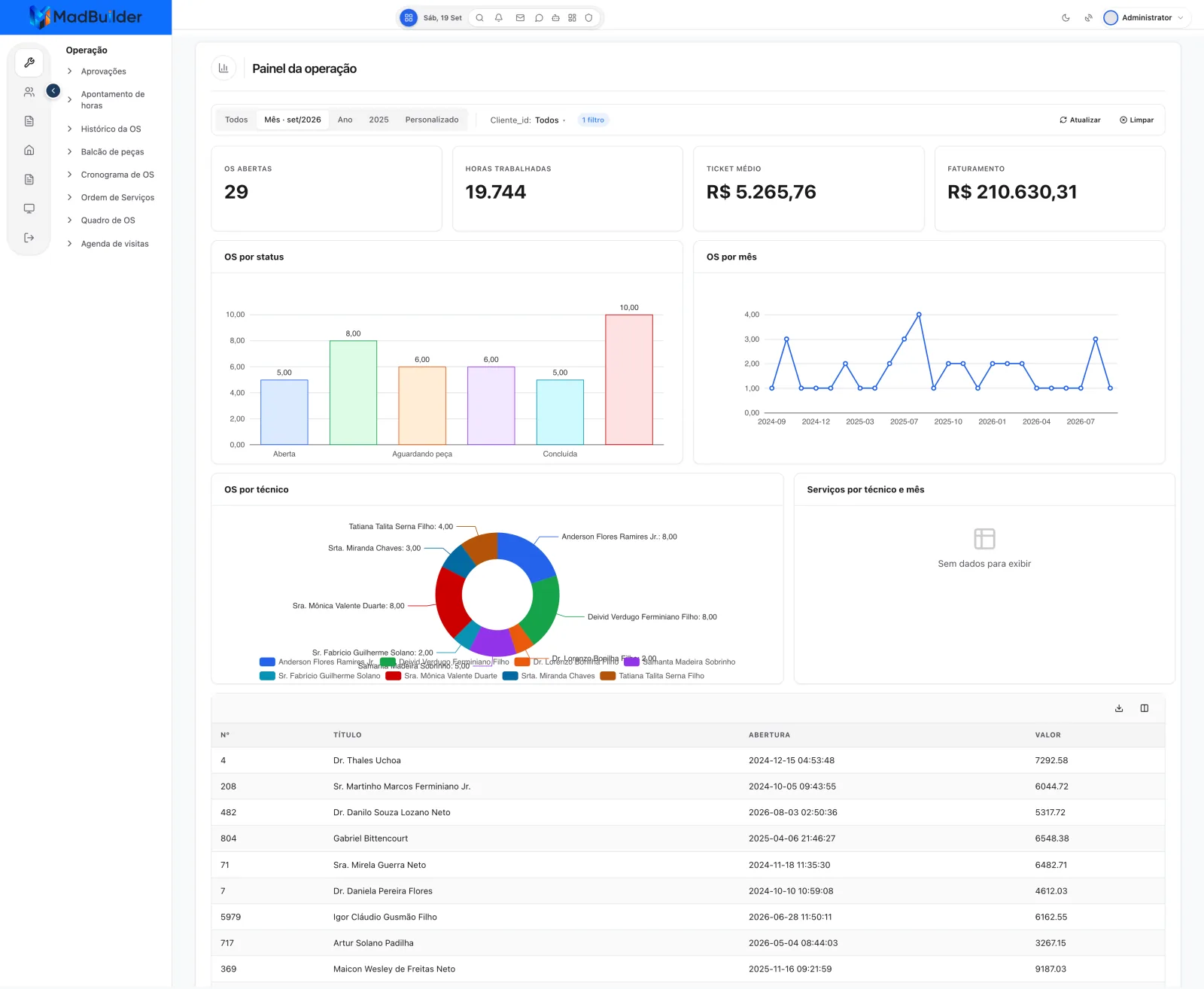Image resolution: width=1204 pixels, height=989 pixels.
Task: Open the wrench operations sidebar icon
Action: [29, 62]
